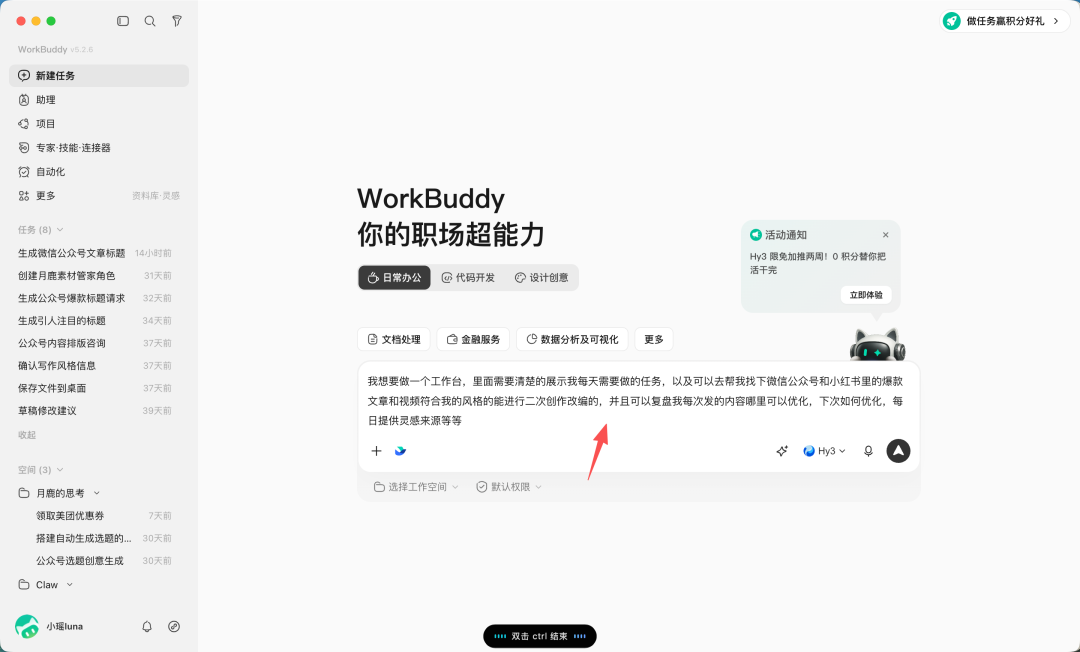The height and width of the screenshot is (652, 1080).
Task: Open task 公众号内容排版咨询
Action: [62, 344]
